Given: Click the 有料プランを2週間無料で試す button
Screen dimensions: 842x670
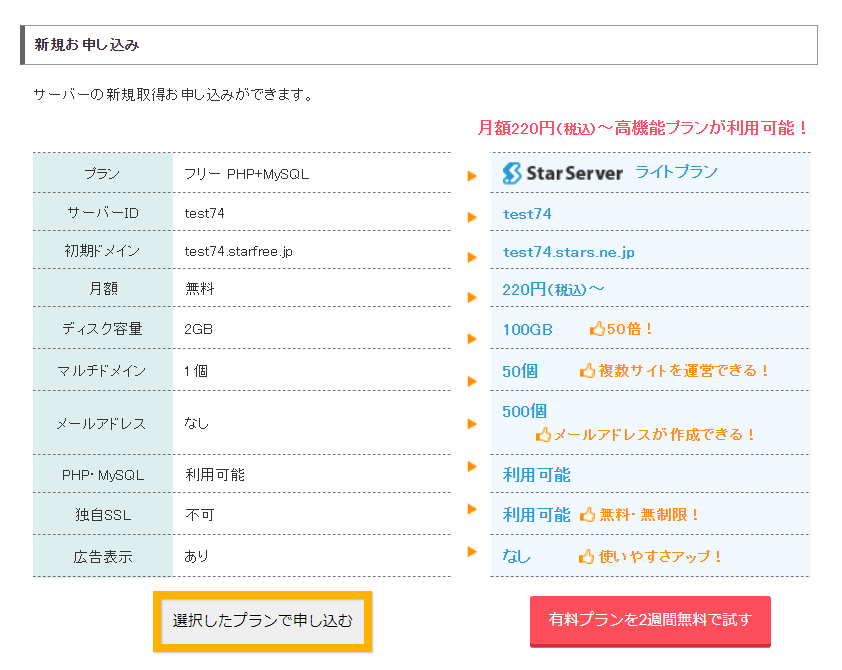Looking at the screenshot, I should (x=650, y=620).
